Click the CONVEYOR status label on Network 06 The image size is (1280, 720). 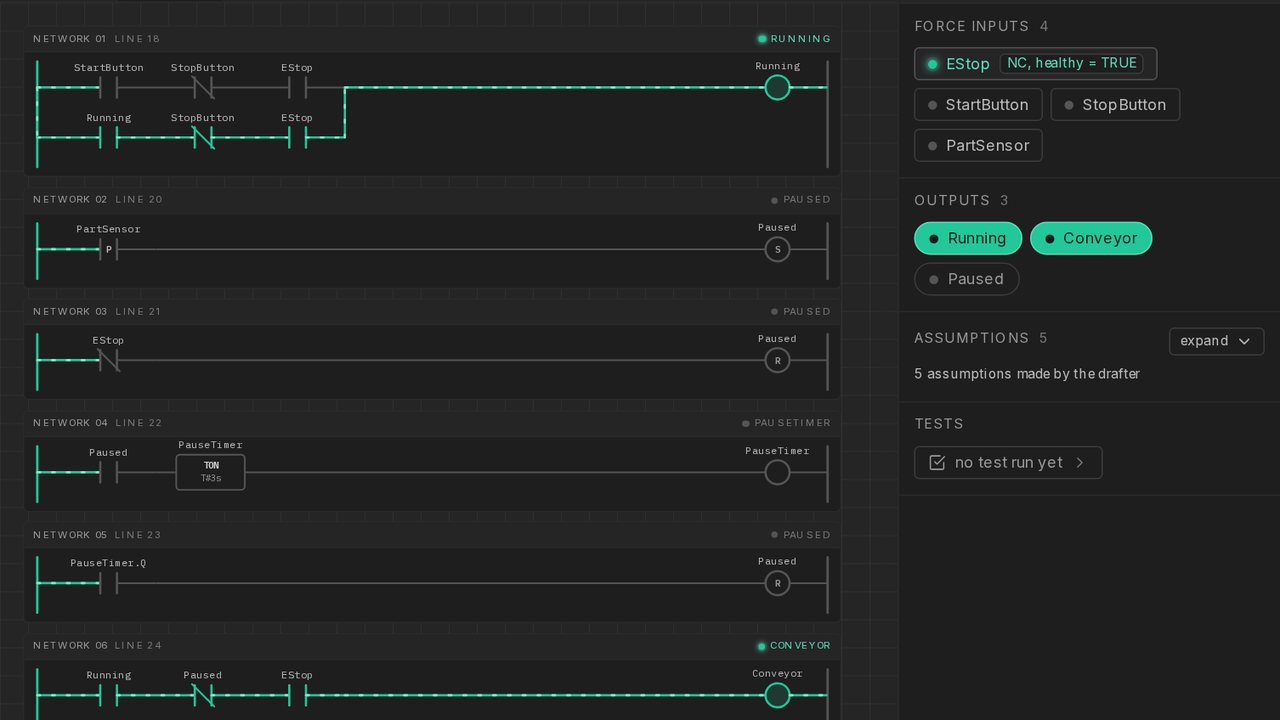(794, 646)
